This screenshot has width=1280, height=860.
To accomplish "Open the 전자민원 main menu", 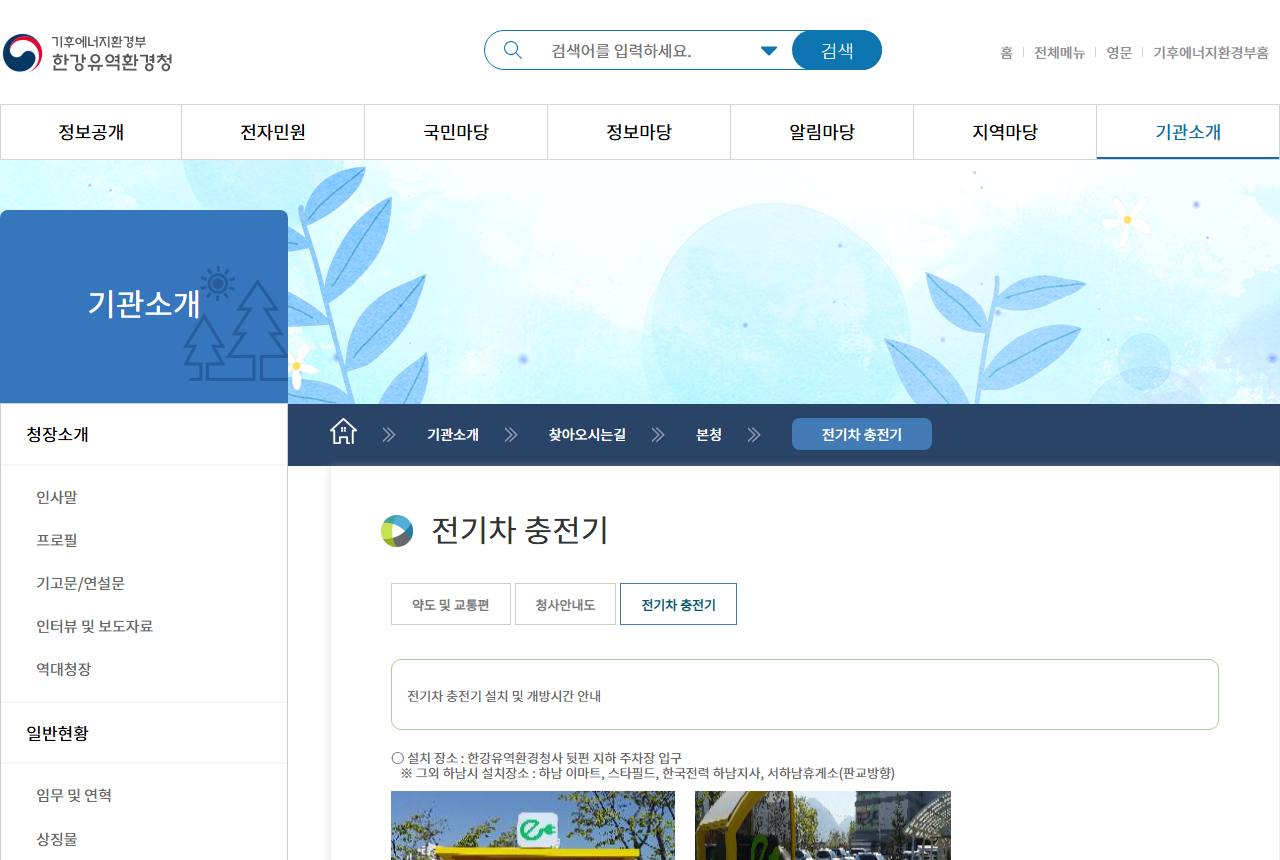I will (x=273, y=132).
